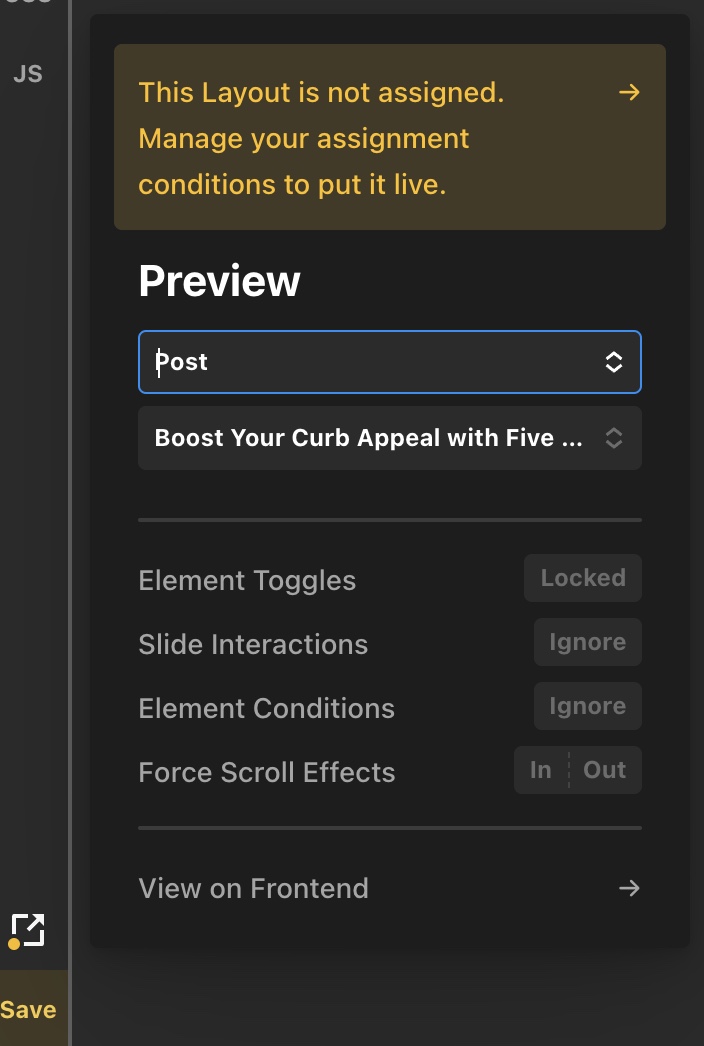Click the up-down chevrons on the Post selector

coord(614,362)
